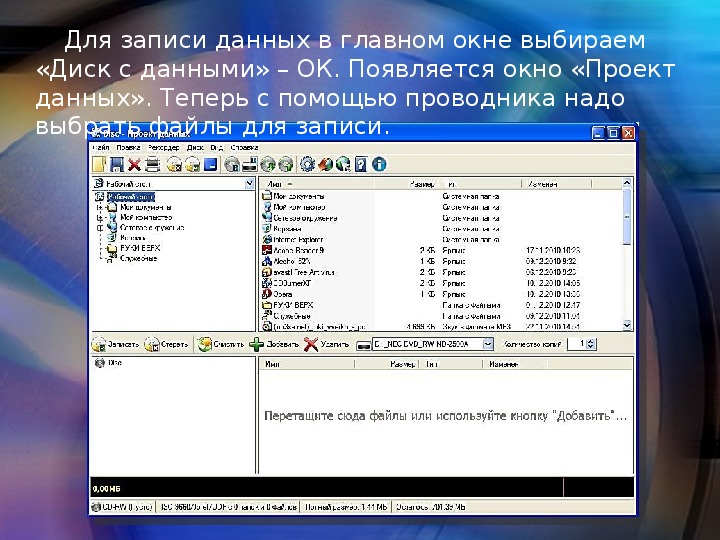
Task: Click the blue info icon in toolbar
Action: click(x=379, y=164)
